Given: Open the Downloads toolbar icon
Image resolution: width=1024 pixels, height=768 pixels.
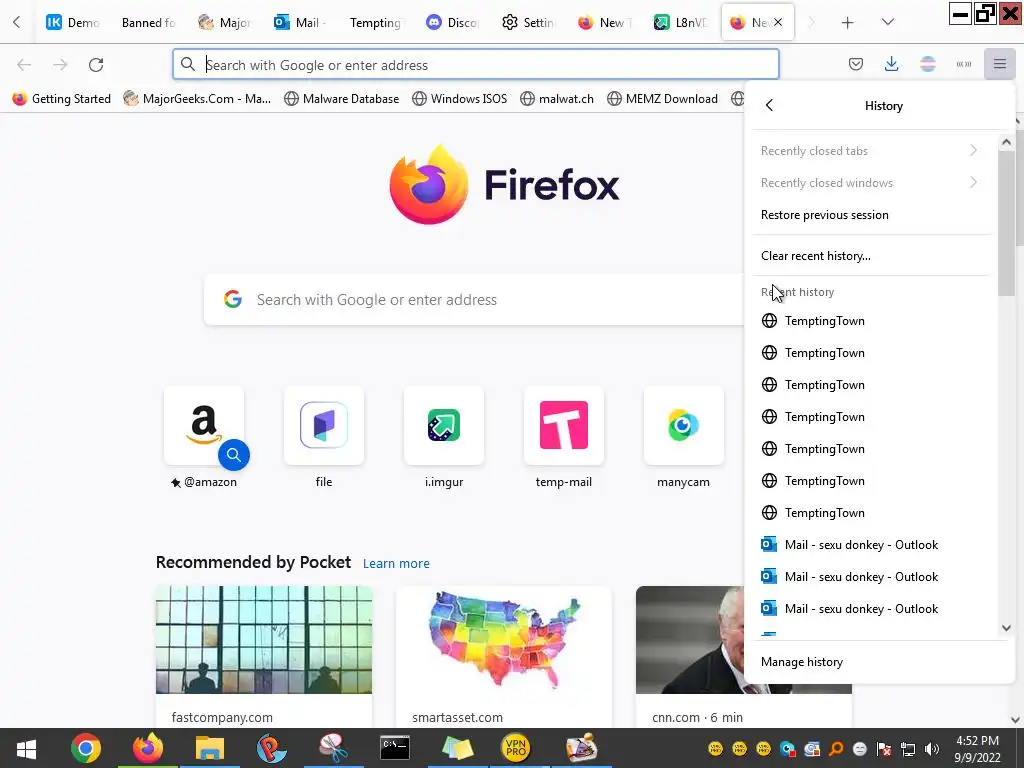Looking at the screenshot, I should pos(891,64).
